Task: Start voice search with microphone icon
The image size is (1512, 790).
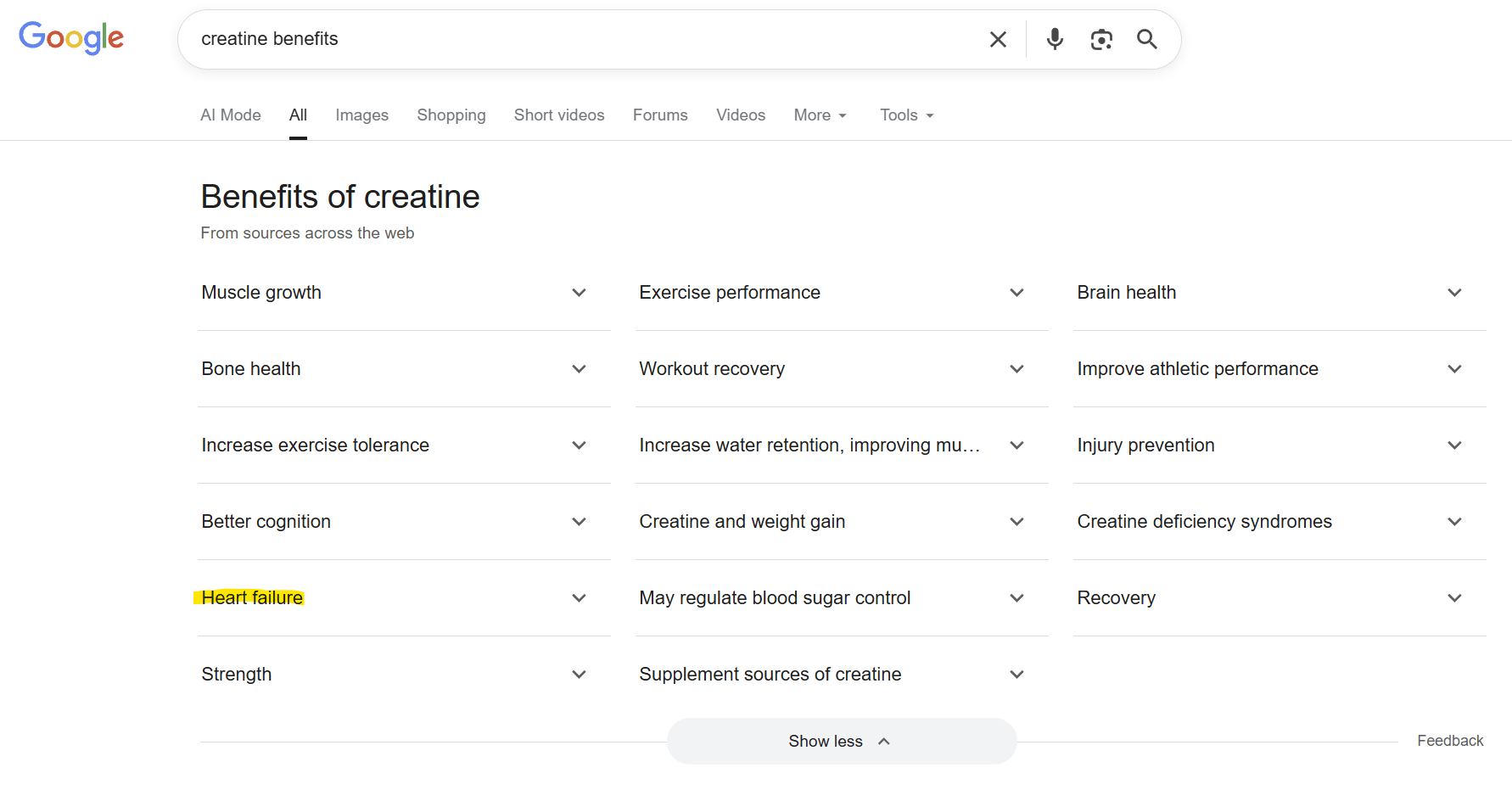Action: coord(1055,39)
